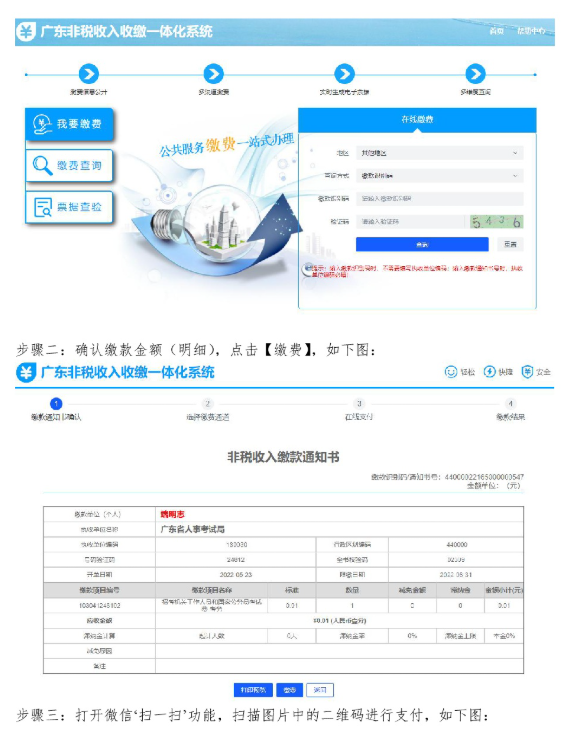Viewport: 573px width, 740px height.
Task: Click the value 440000 in table
Action: point(456,545)
